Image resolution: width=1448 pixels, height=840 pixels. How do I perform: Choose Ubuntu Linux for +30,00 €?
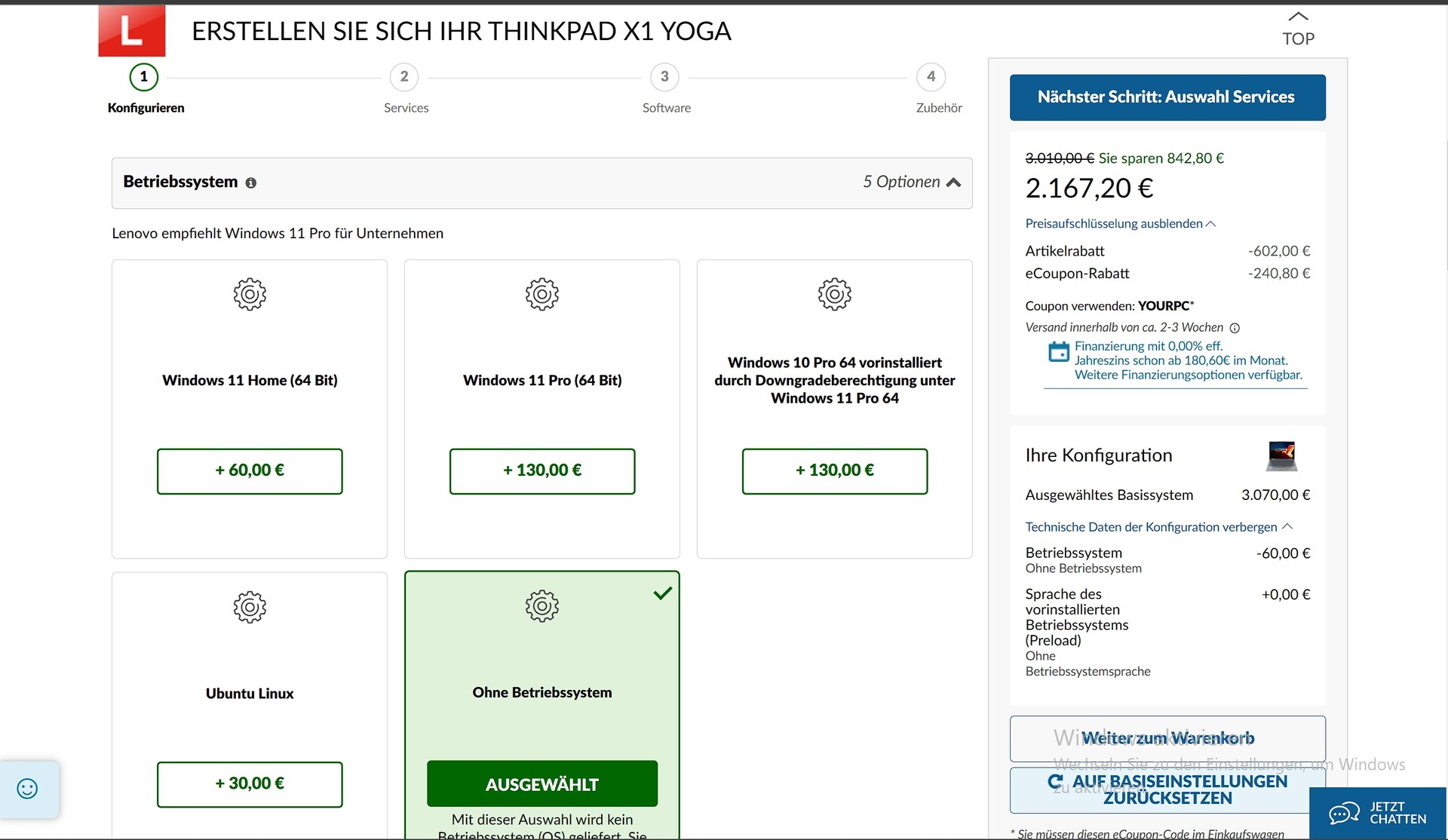[x=250, y=784]
